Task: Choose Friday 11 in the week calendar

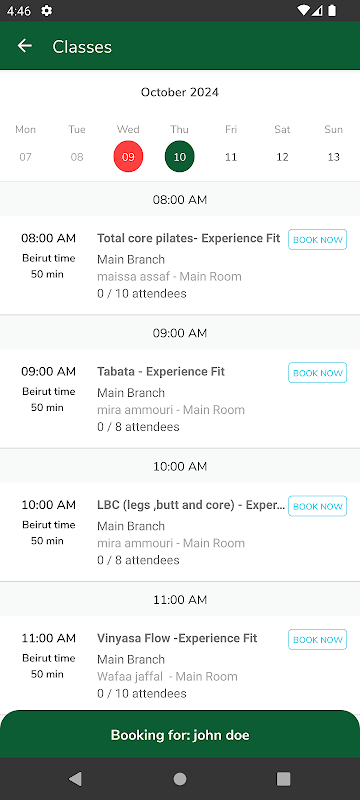Action: pyautogui.click(x=231, y=157)
